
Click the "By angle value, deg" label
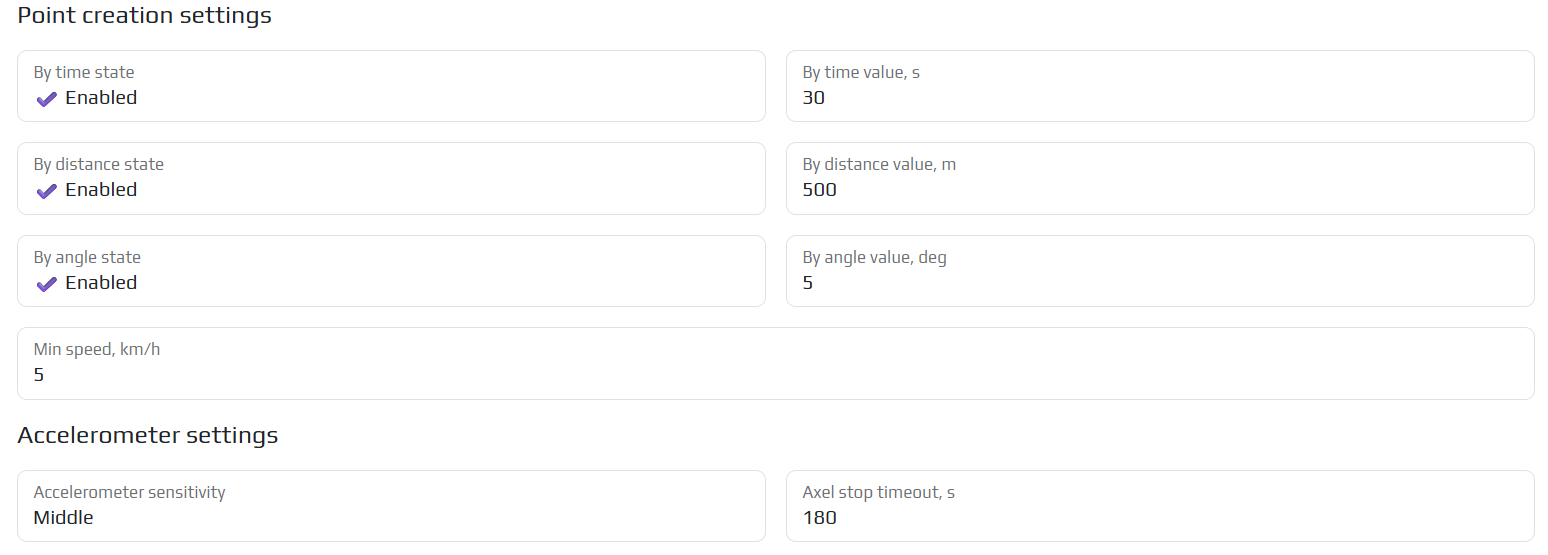pos(874,257)
